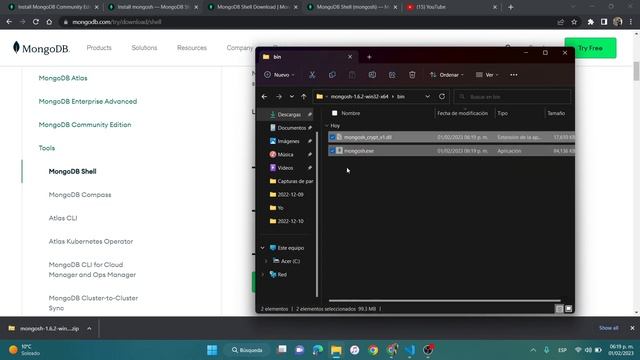Refresh the bin folder view
Screen dimensions: 640x360
point(442,97)
